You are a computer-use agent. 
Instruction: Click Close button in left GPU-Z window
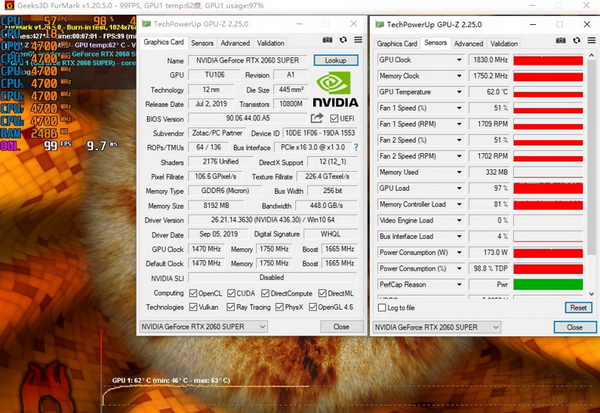click(341, 326)
